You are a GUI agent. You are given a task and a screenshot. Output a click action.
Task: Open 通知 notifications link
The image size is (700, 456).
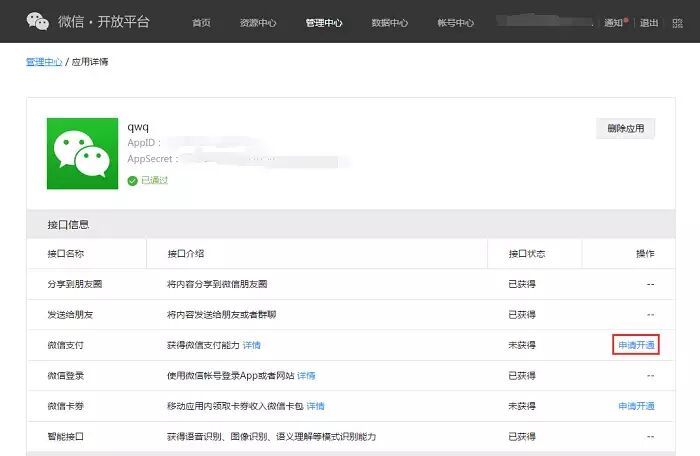coord(615,23)
